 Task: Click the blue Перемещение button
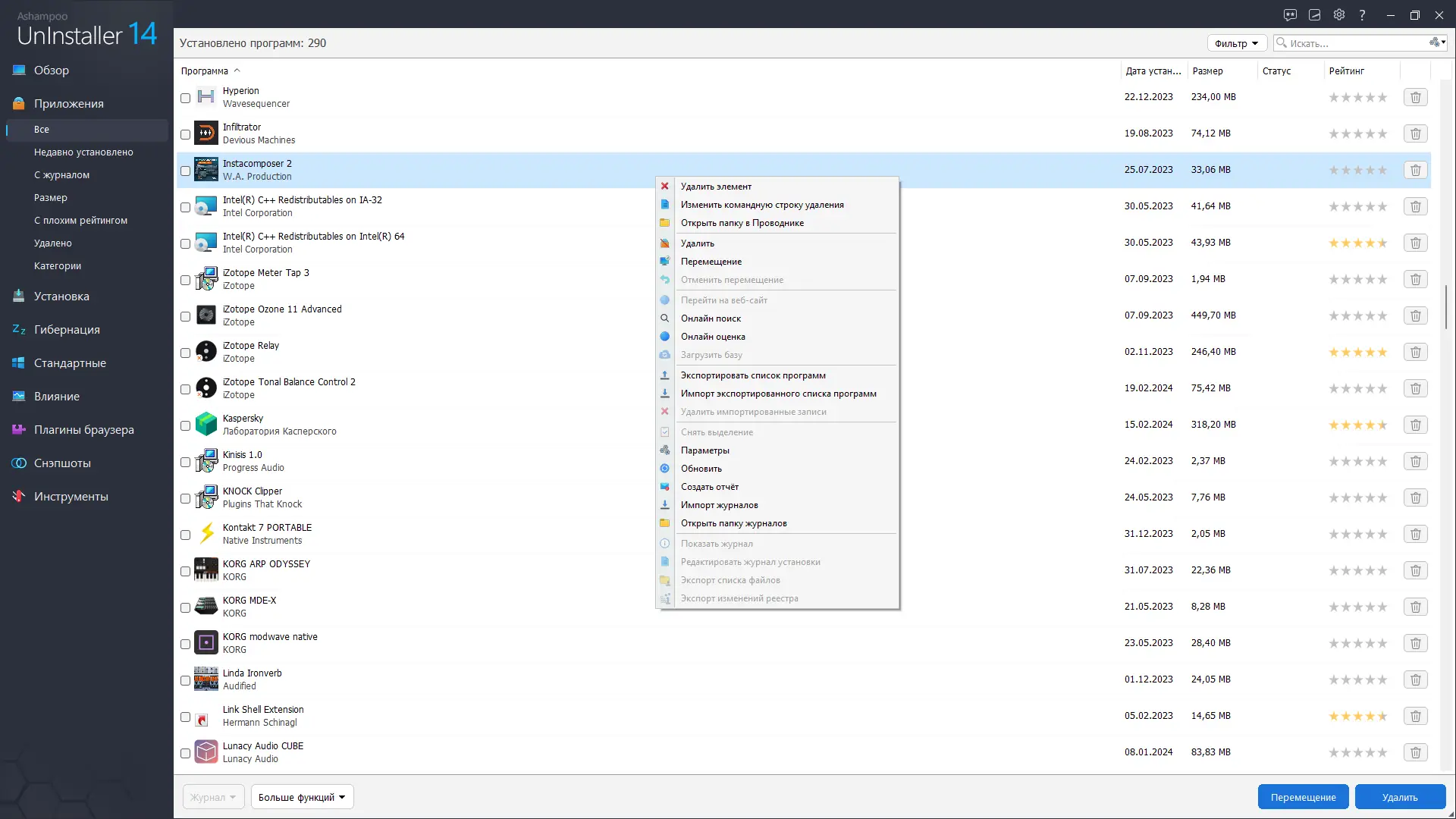1303,797
